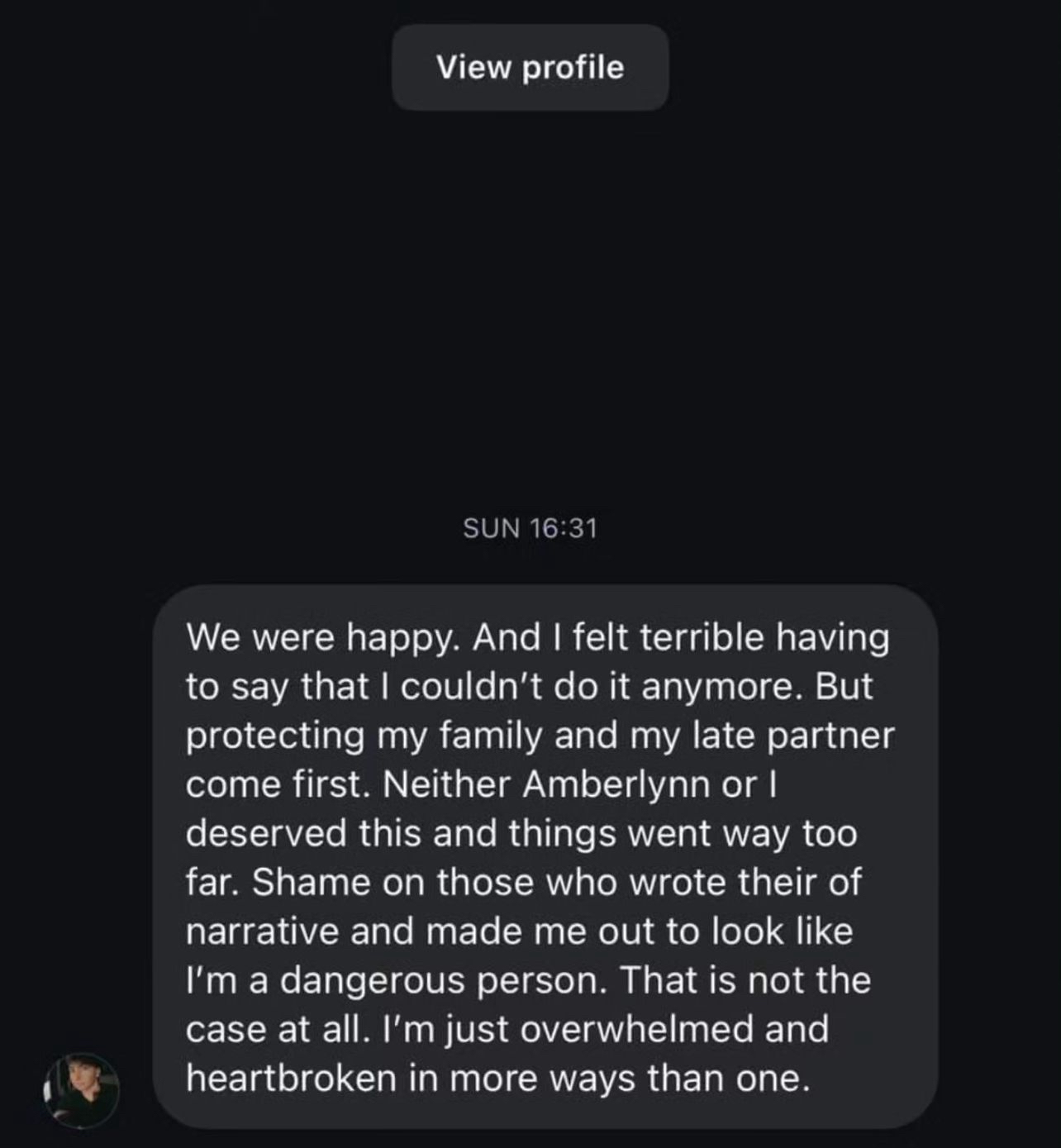The image size is (1061, 1148).
Task: Click the SUN 16:31 timestamp
Action: coord(530,528)
